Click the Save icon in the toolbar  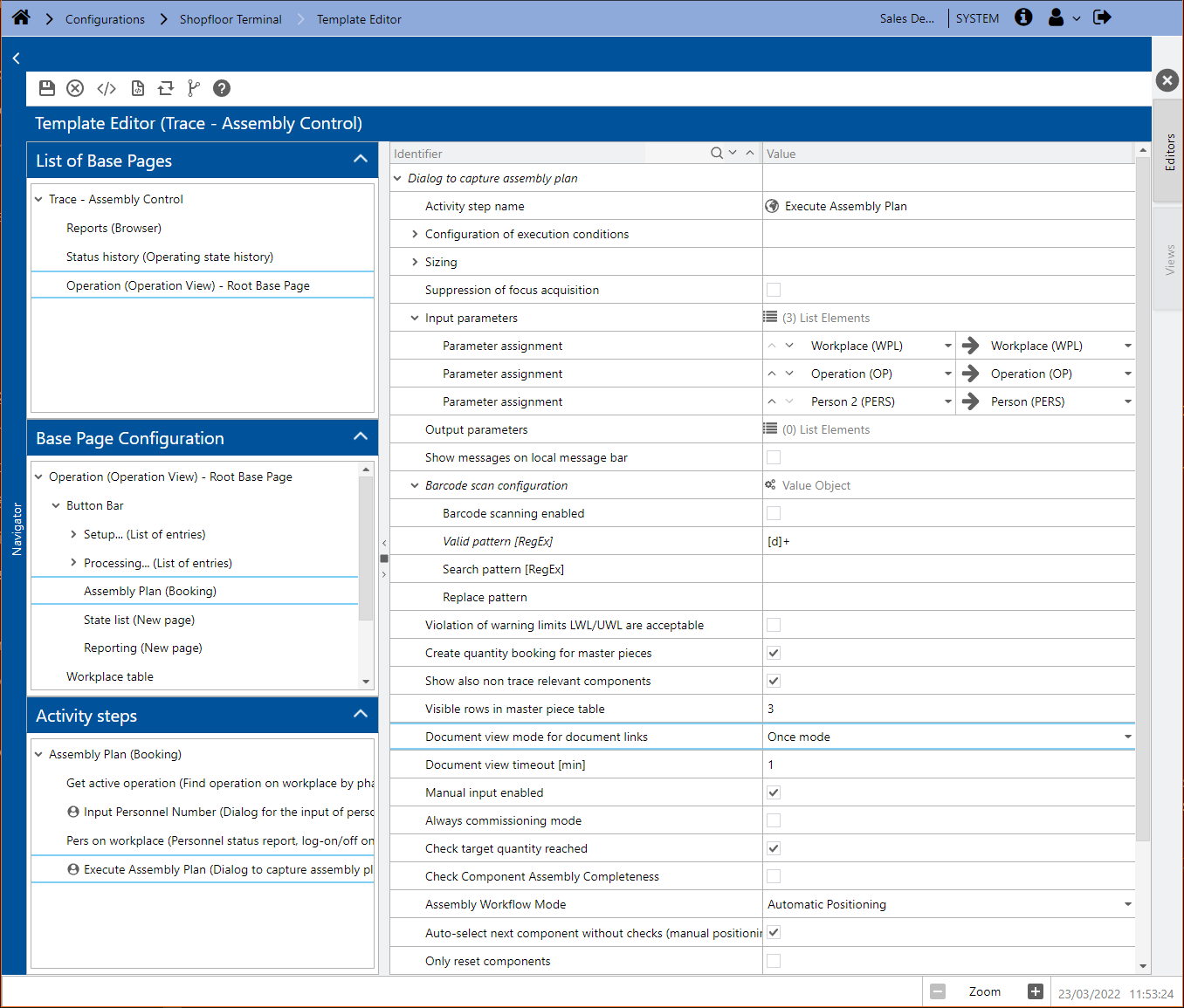pos(47,88)
